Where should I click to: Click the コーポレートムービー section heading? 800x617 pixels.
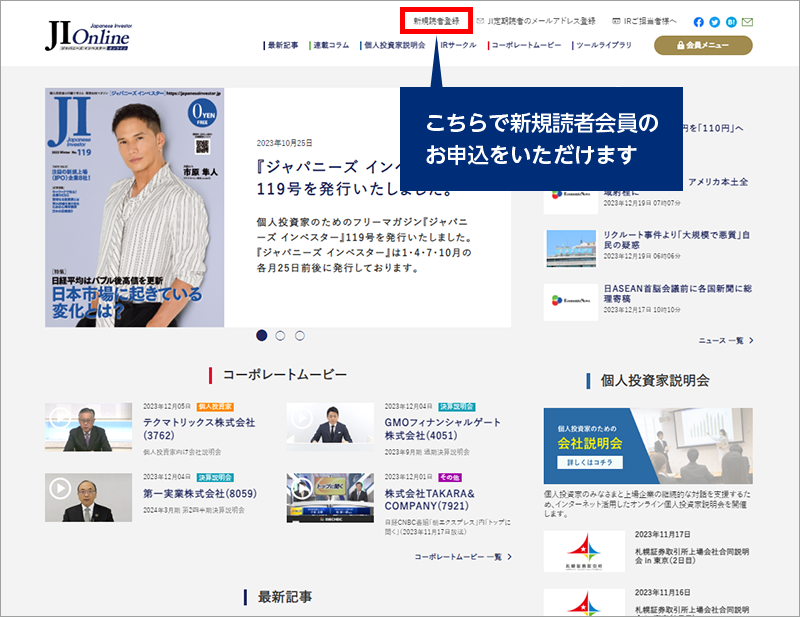pos(285,375)
